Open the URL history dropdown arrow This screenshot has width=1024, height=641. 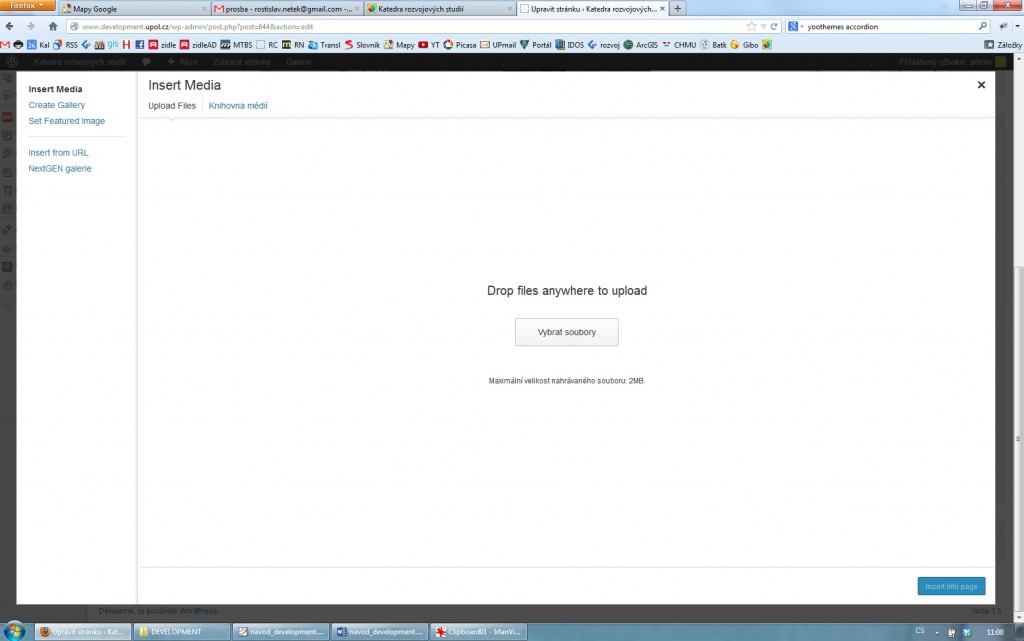tap(763, 26)
